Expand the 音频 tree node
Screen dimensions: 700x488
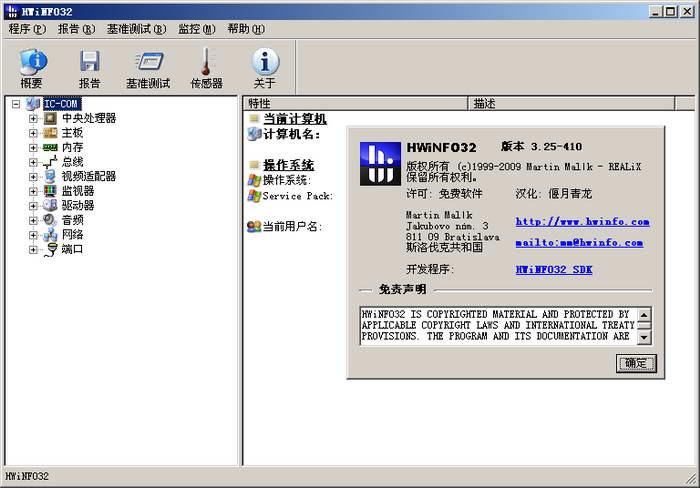(33, 221)
